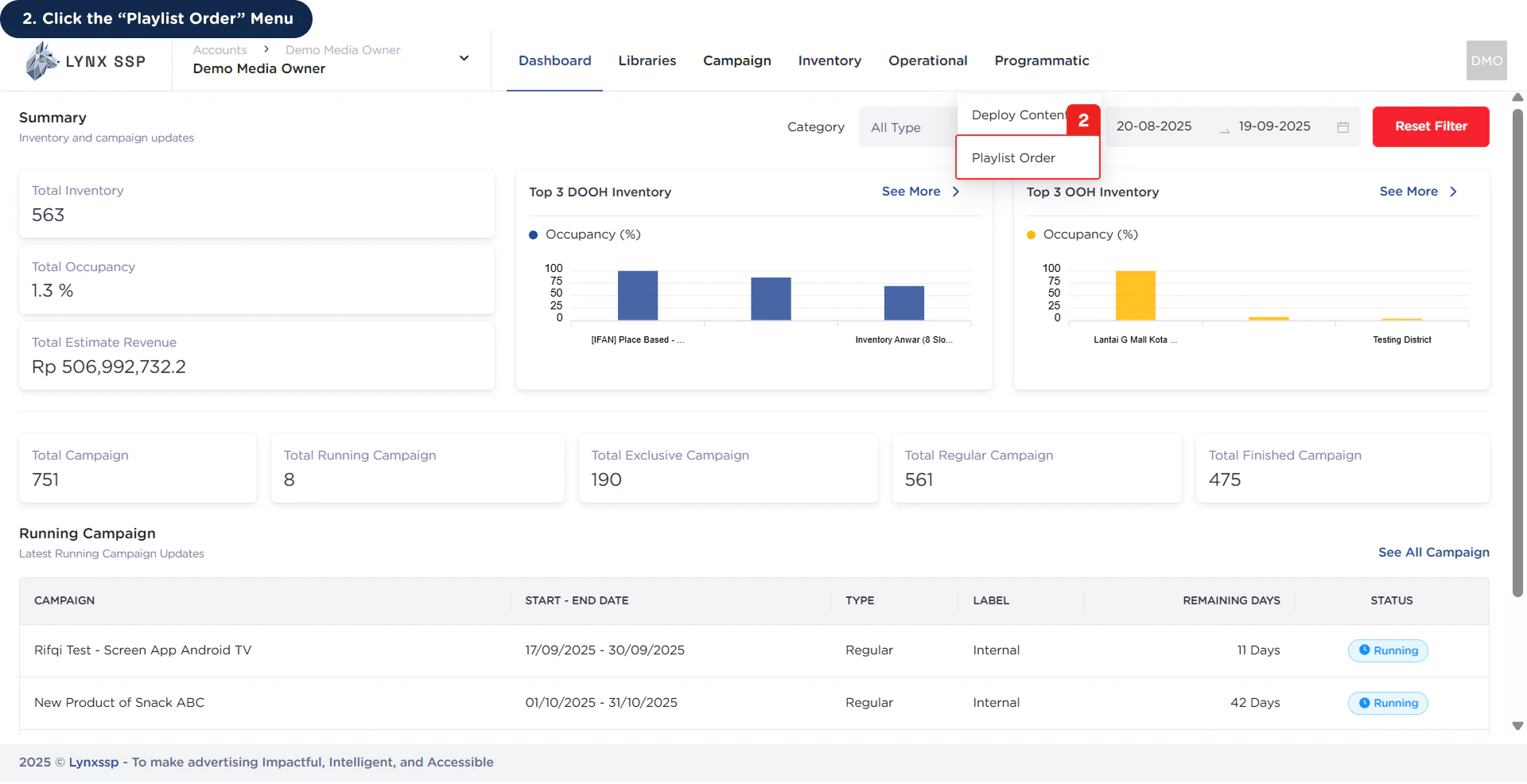Image resolution: width=1527 pixels, height=784 pixels.
Task: Open the Dashboard tab
Action: (554, 60)
